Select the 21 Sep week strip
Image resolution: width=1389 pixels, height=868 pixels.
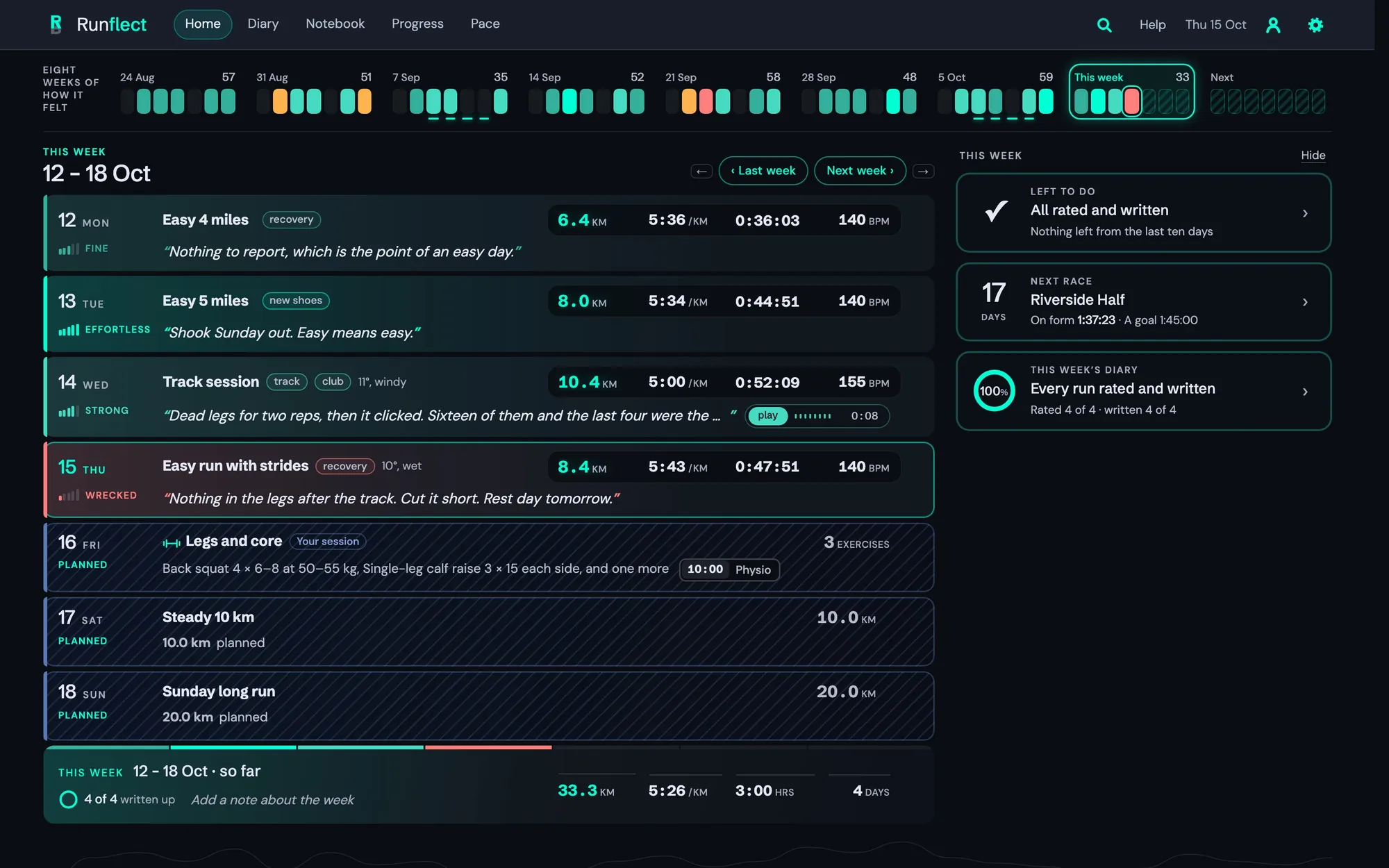722,92
